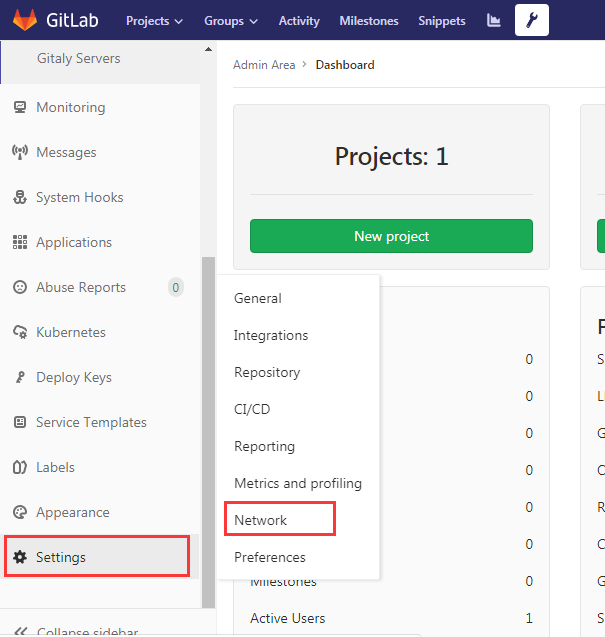Click the Labels tag icon
The height and width of the screenshot is (637, 605).
click(20, 467)
